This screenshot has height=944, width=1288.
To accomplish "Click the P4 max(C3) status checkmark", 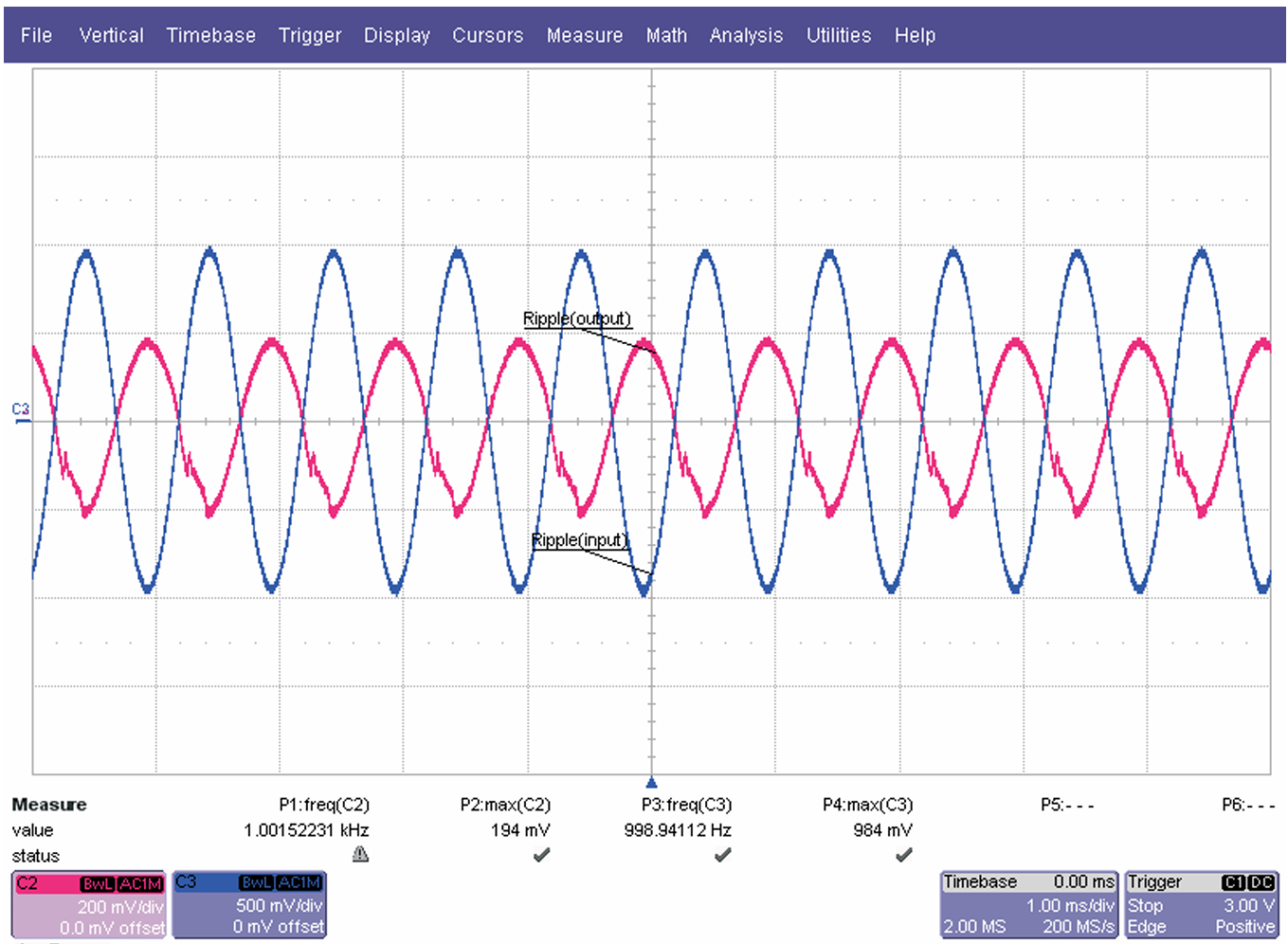I will [x=904, y=855].
